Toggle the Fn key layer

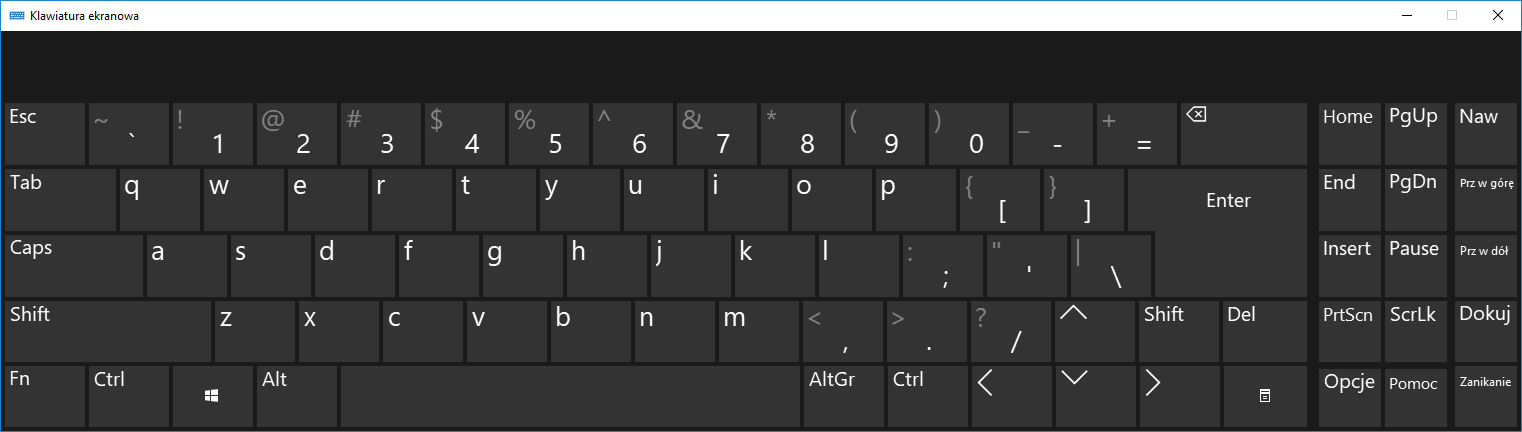click(x=45, y=396)
